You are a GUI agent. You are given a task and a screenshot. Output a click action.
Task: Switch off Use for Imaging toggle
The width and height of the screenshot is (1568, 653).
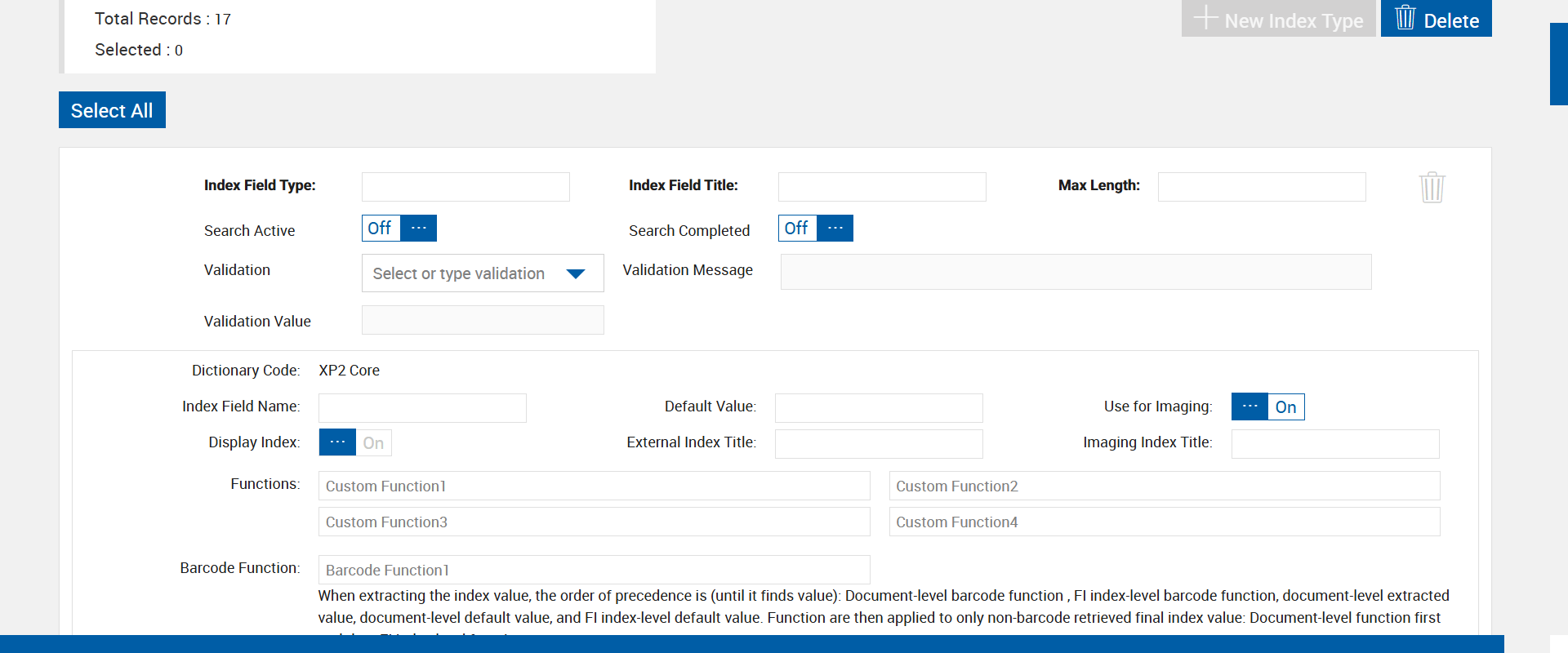(x=1267, y=406)
